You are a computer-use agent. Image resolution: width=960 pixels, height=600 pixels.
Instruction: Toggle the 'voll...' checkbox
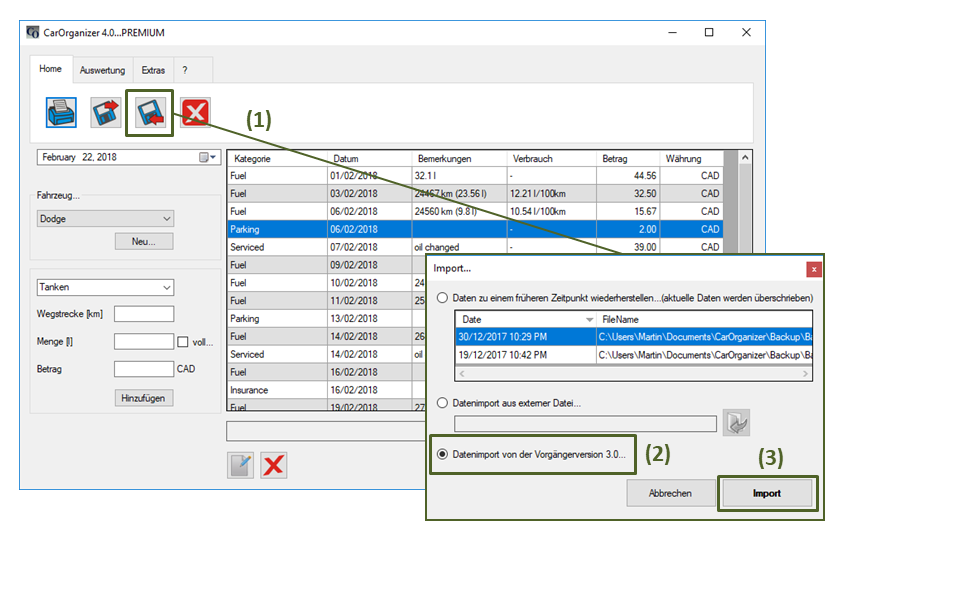coord(182,342)
